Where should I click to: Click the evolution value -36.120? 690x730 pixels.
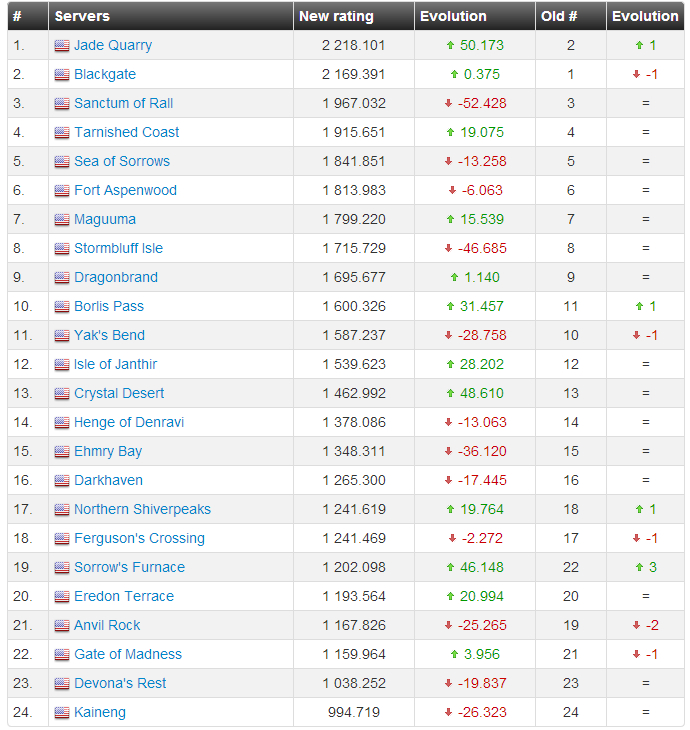(482, 451)
